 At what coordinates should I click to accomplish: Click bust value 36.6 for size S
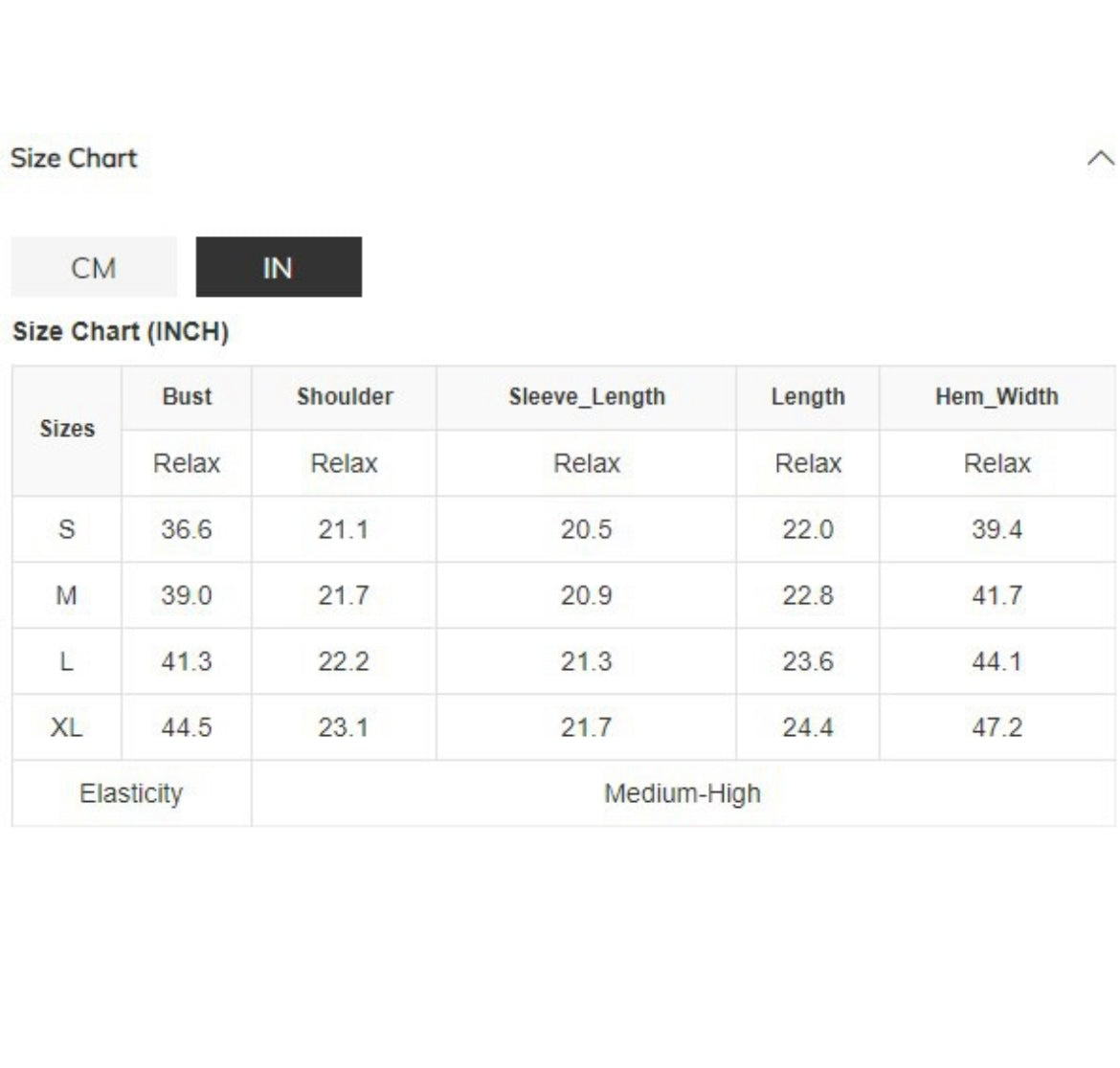point(187,529)
